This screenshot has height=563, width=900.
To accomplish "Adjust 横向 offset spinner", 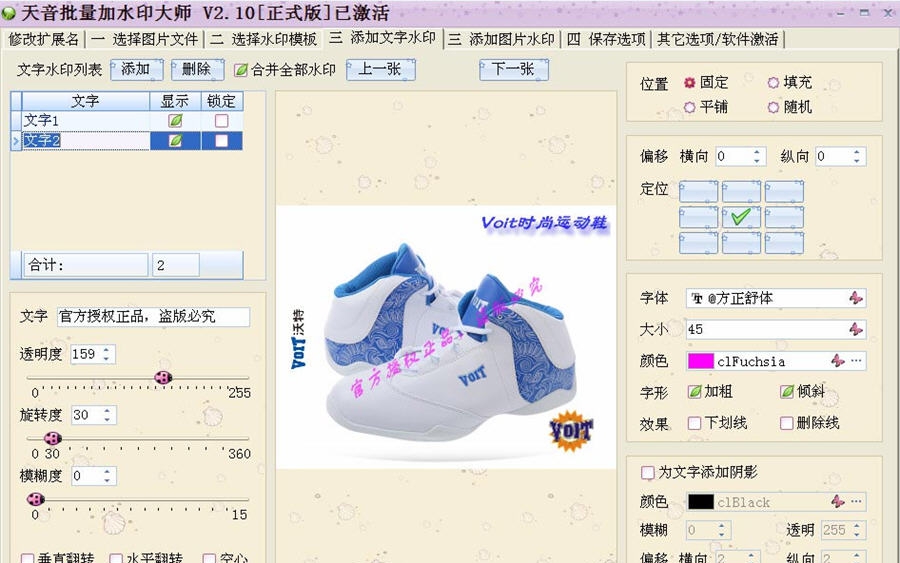I will tap(757, 156).
